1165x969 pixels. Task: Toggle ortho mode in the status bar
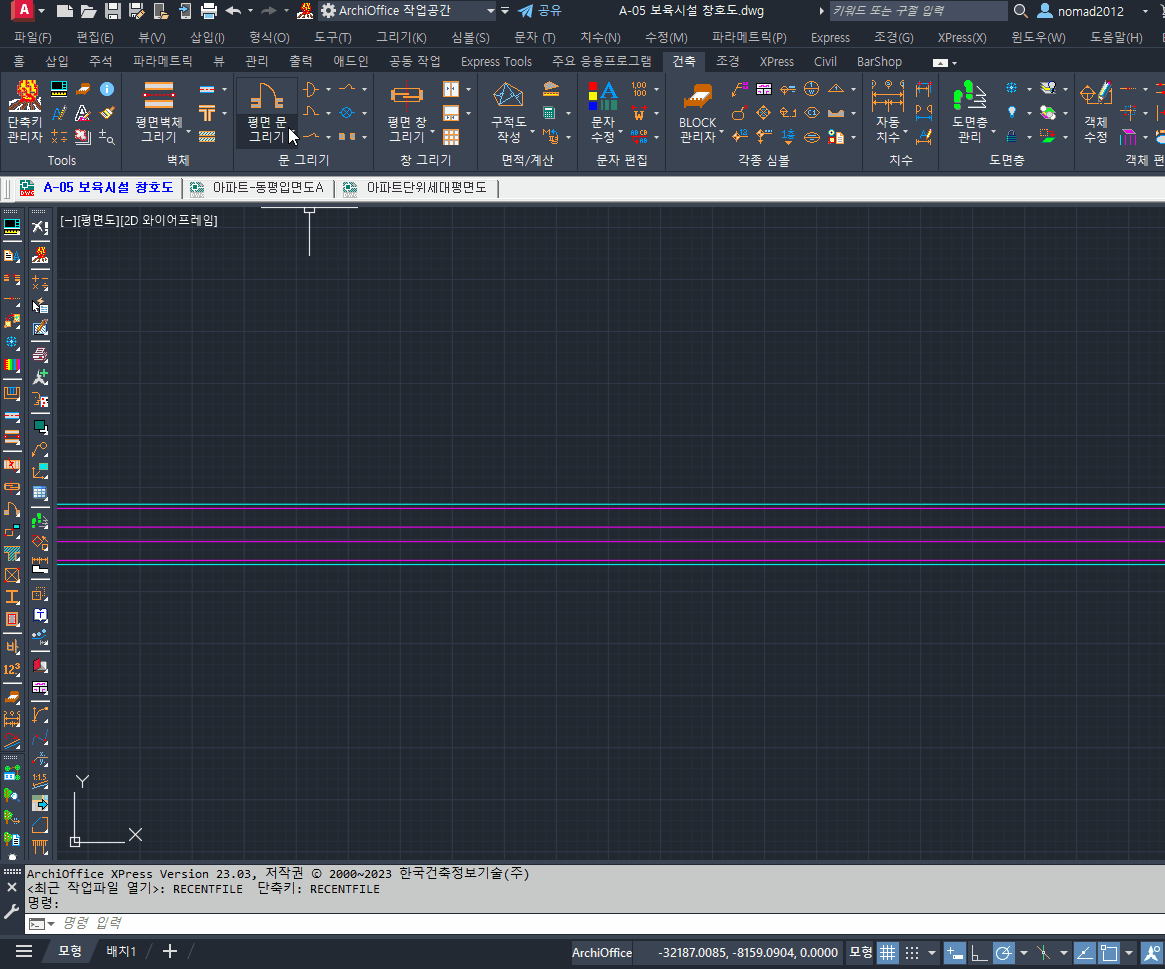tap(979, 952)
